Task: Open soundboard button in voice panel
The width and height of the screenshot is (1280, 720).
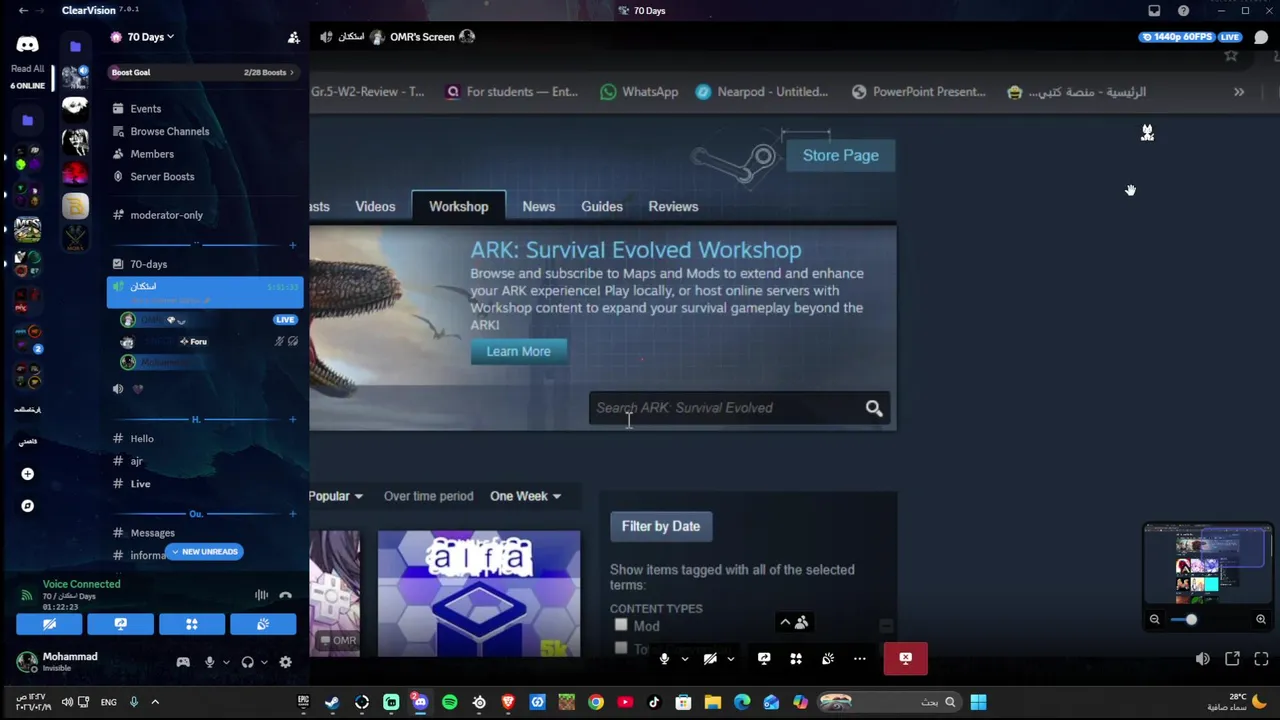Action: click(263, 624)
